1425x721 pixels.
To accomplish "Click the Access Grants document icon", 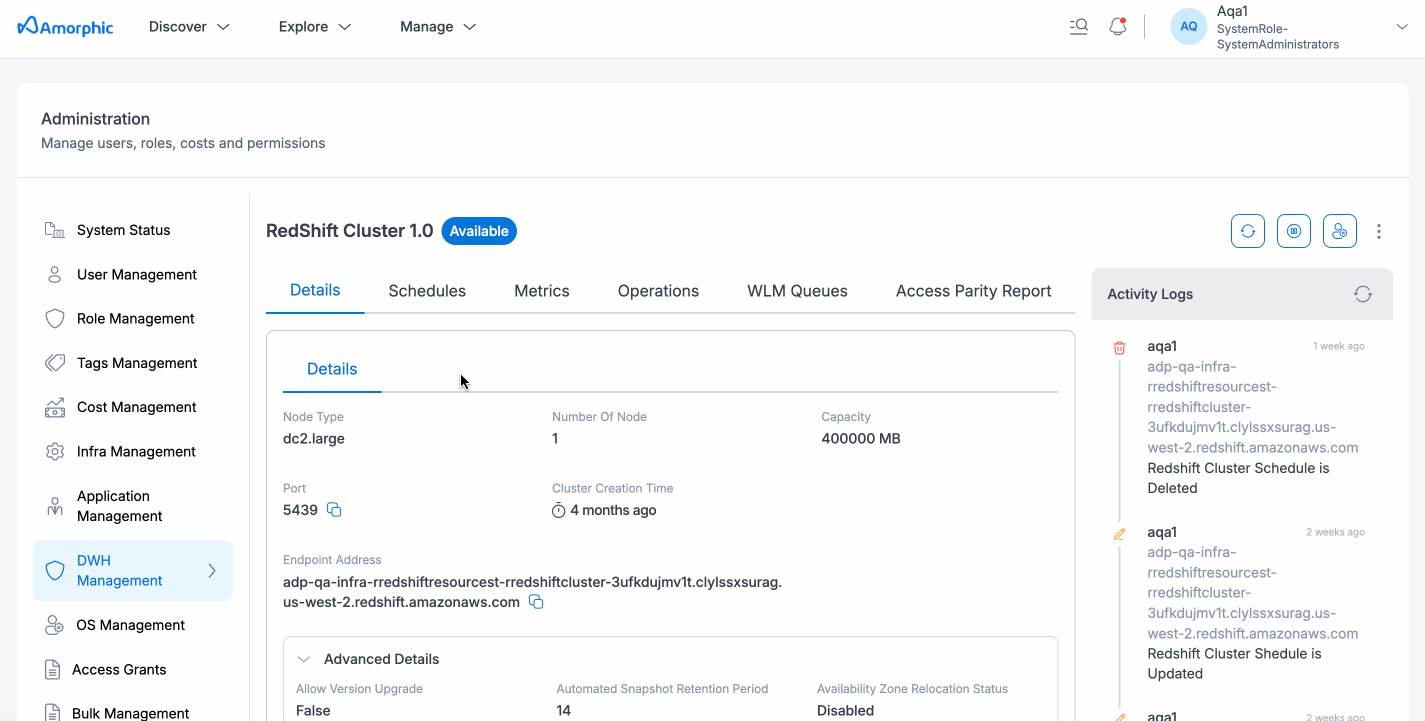I will click(x=53, y=669).
